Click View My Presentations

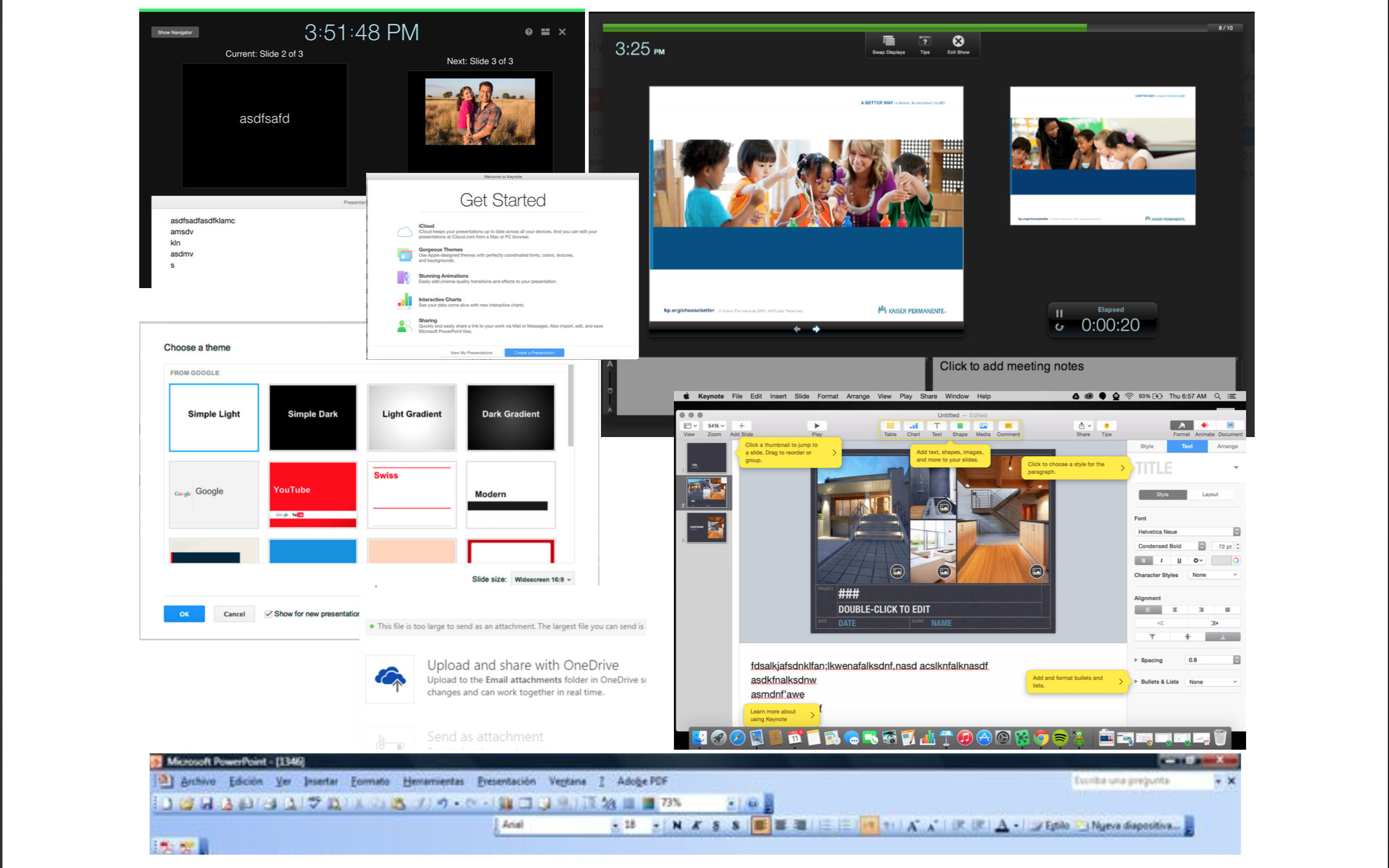click(x=471, y=352)
